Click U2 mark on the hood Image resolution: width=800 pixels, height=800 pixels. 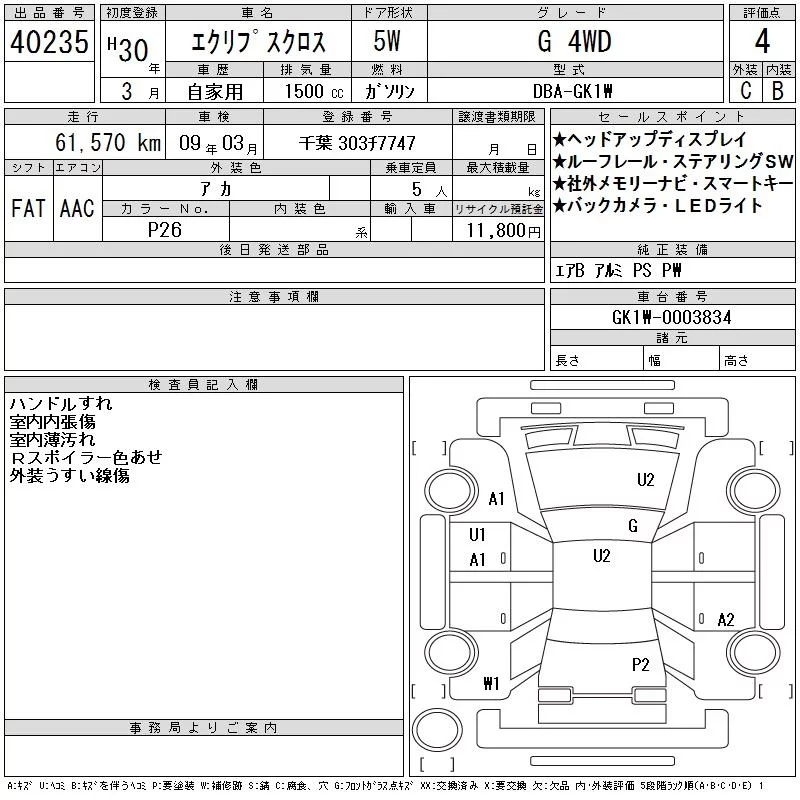click(645, 480)
